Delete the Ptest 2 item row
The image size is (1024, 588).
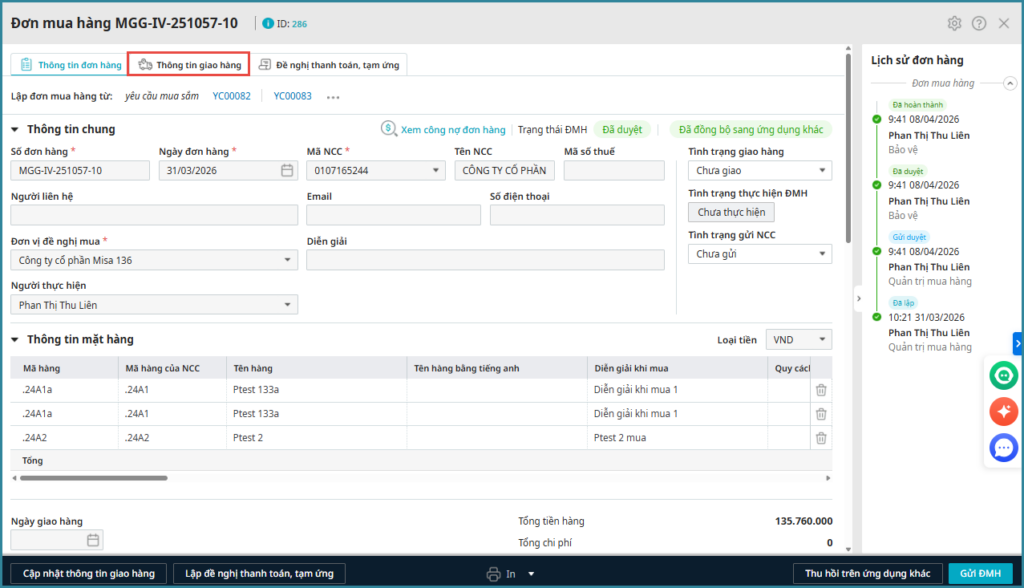pos(821,438)
